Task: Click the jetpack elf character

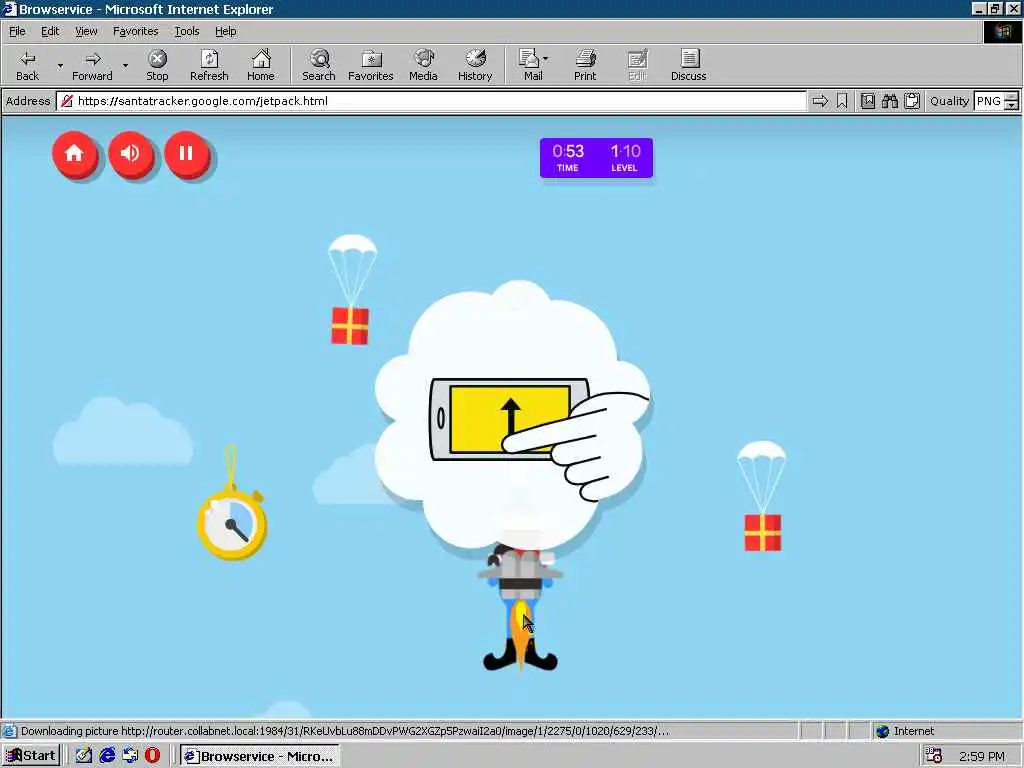Action: pos(520,607)
